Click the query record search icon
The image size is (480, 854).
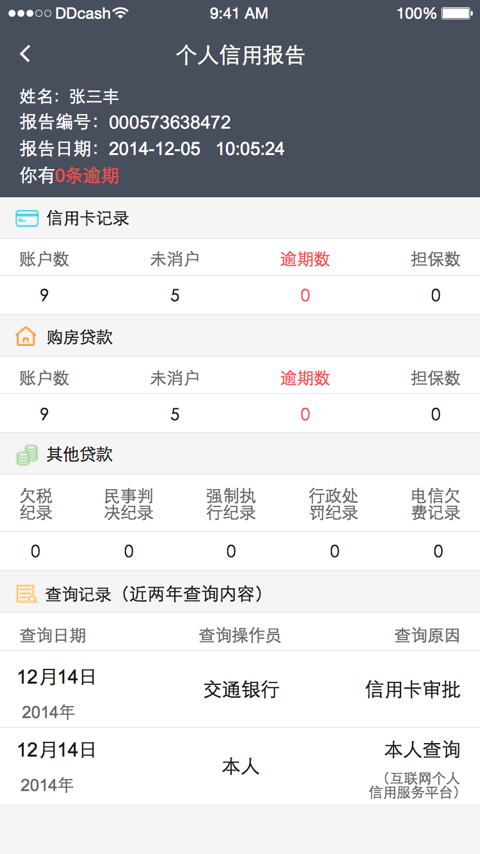click(x=26, y=594)
